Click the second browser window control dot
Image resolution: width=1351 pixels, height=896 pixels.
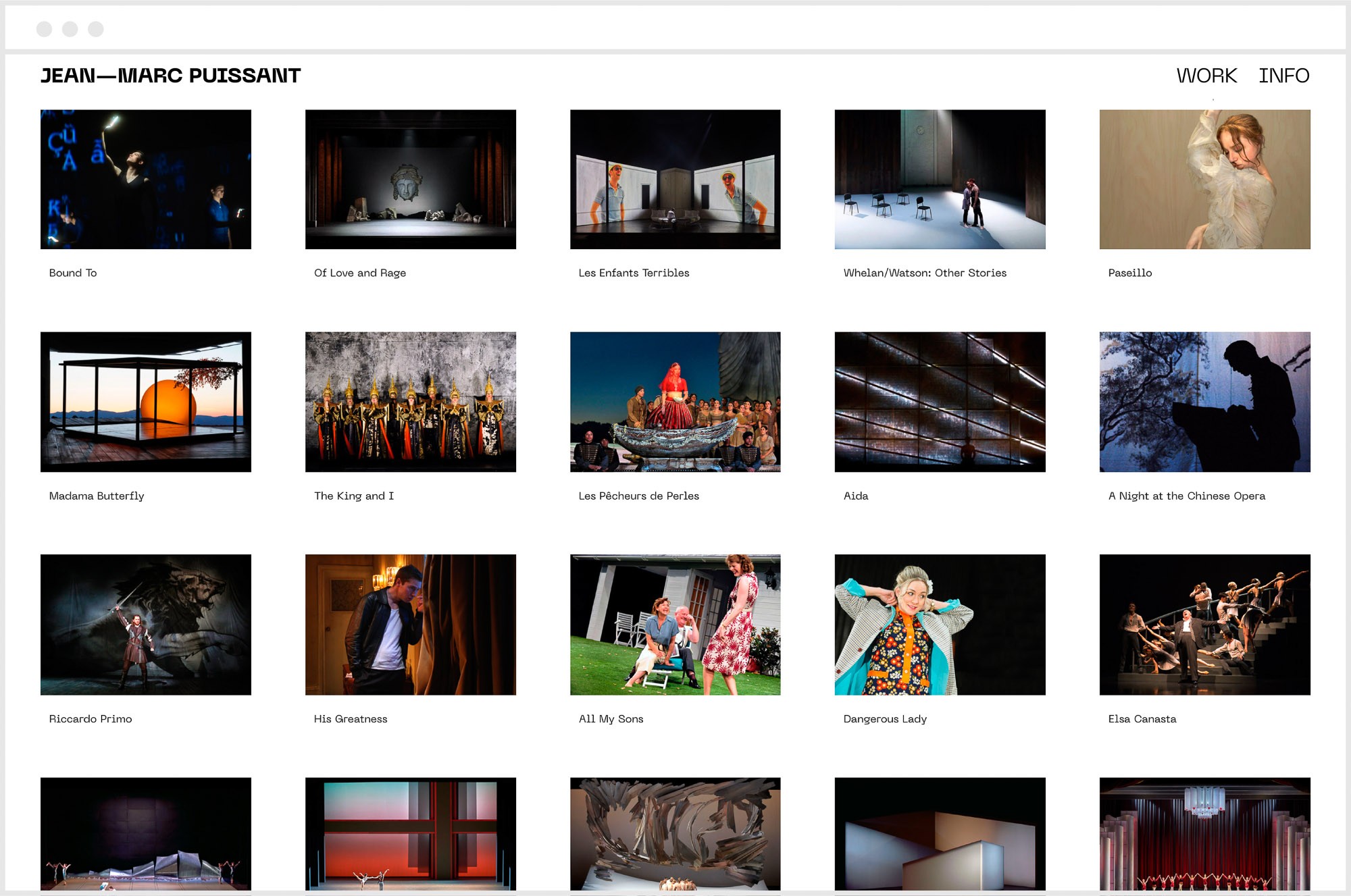point(70,29)
